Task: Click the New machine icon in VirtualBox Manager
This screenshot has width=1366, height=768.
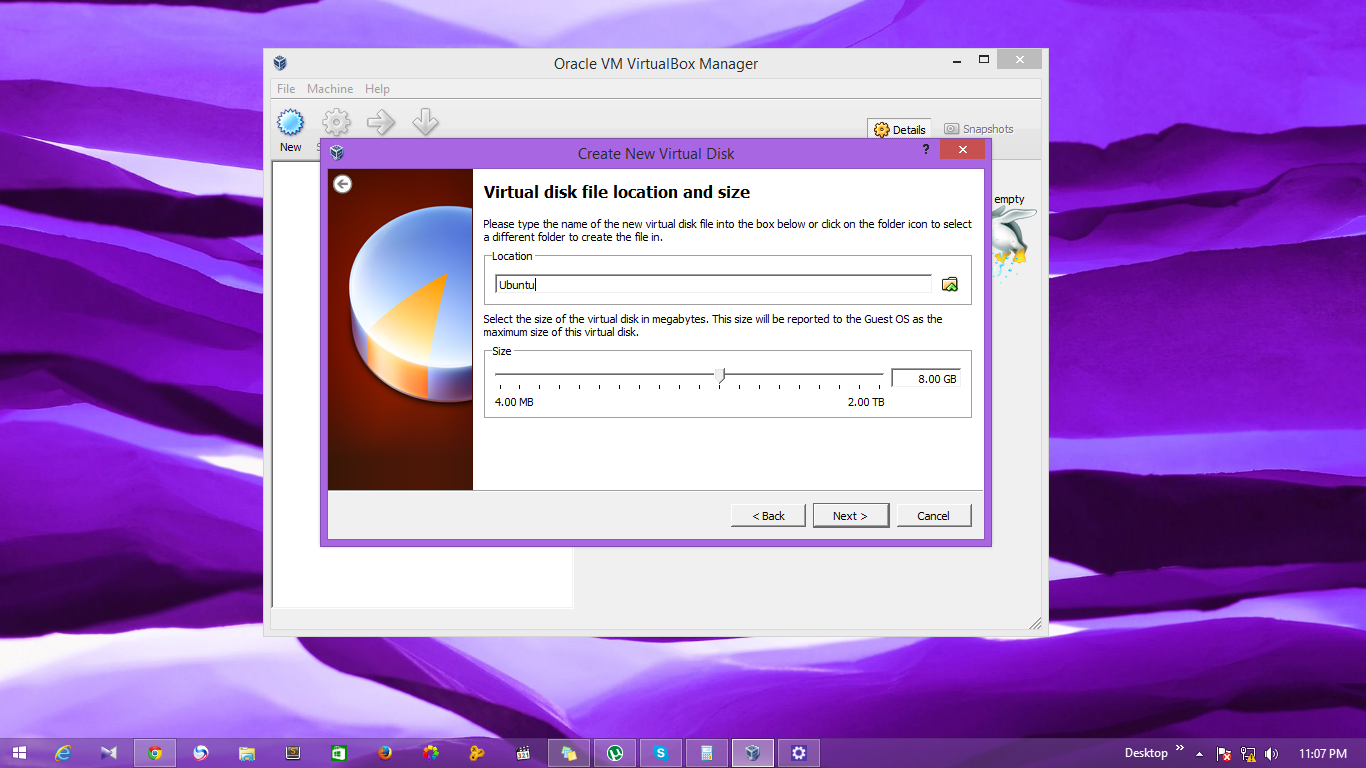Action: click(290, 123)
